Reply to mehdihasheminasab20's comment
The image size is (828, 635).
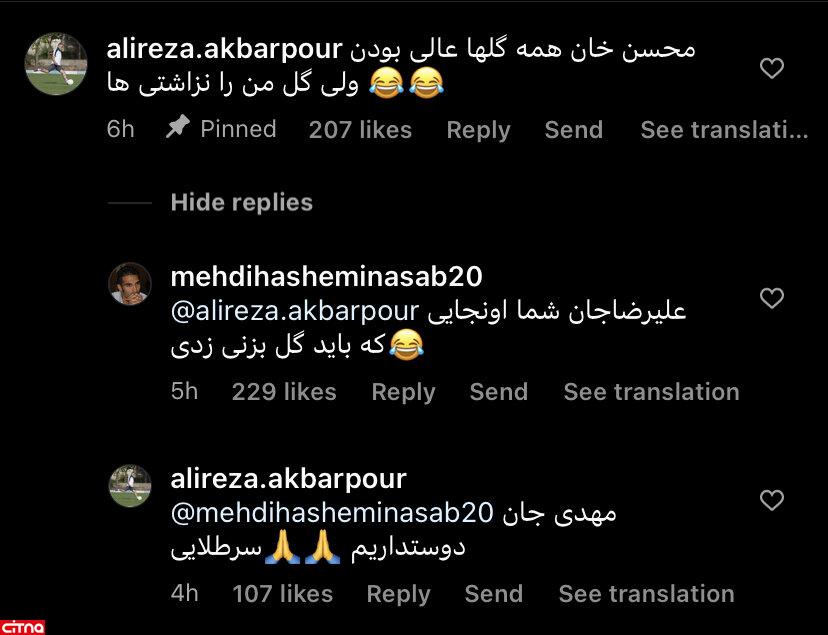coord(403,392)
